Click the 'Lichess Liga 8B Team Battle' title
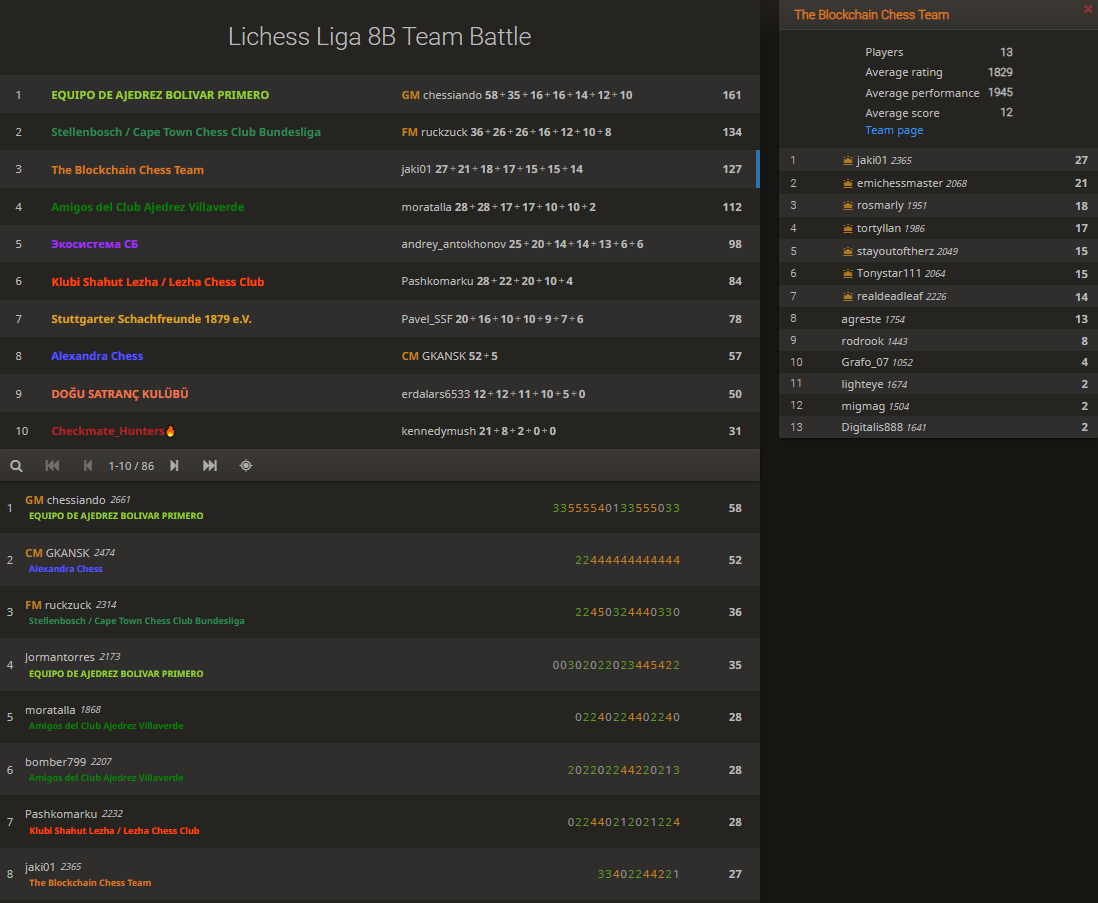The height and width of the screenshot is (903, 1098). (x=380, y=36)
